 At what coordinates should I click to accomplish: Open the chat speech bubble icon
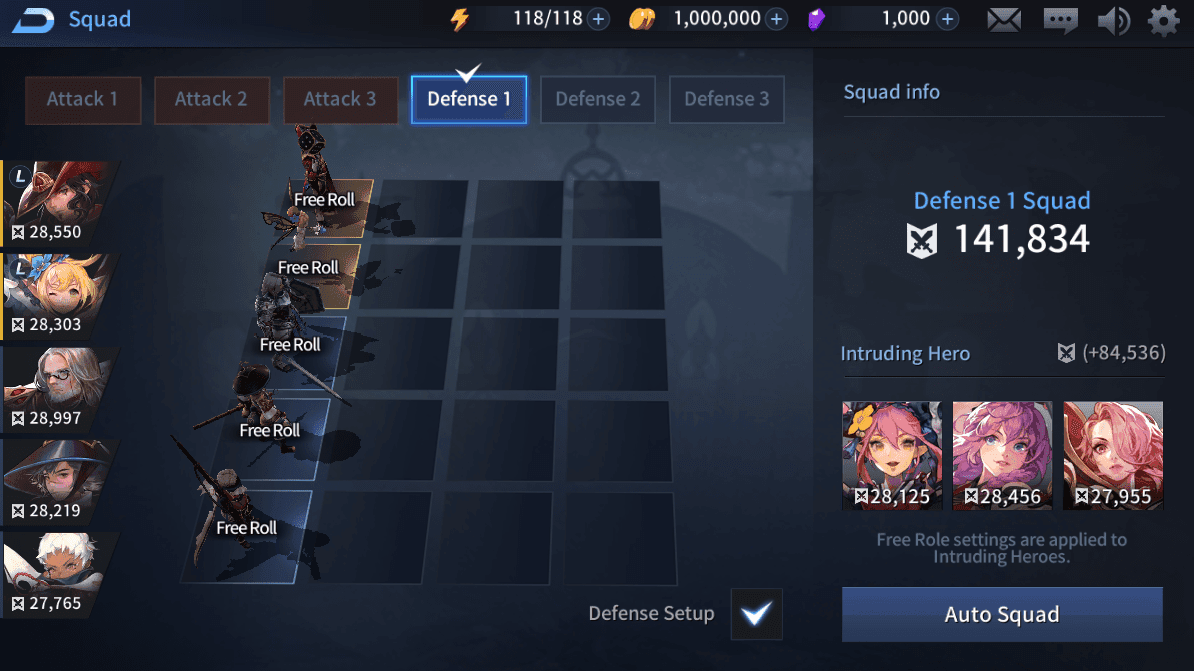click(1060, 21)
